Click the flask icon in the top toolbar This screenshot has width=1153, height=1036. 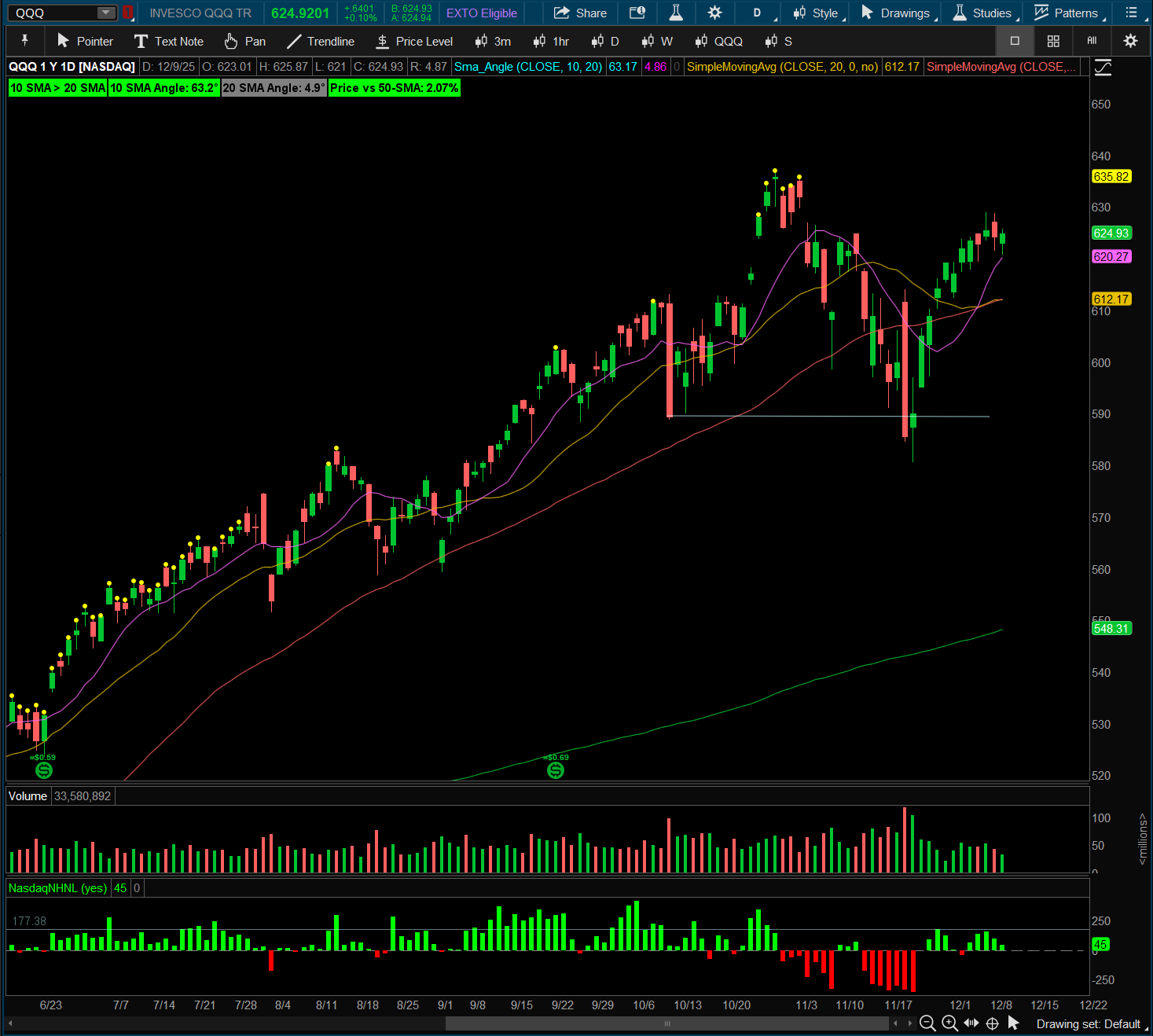pos(676,13)
